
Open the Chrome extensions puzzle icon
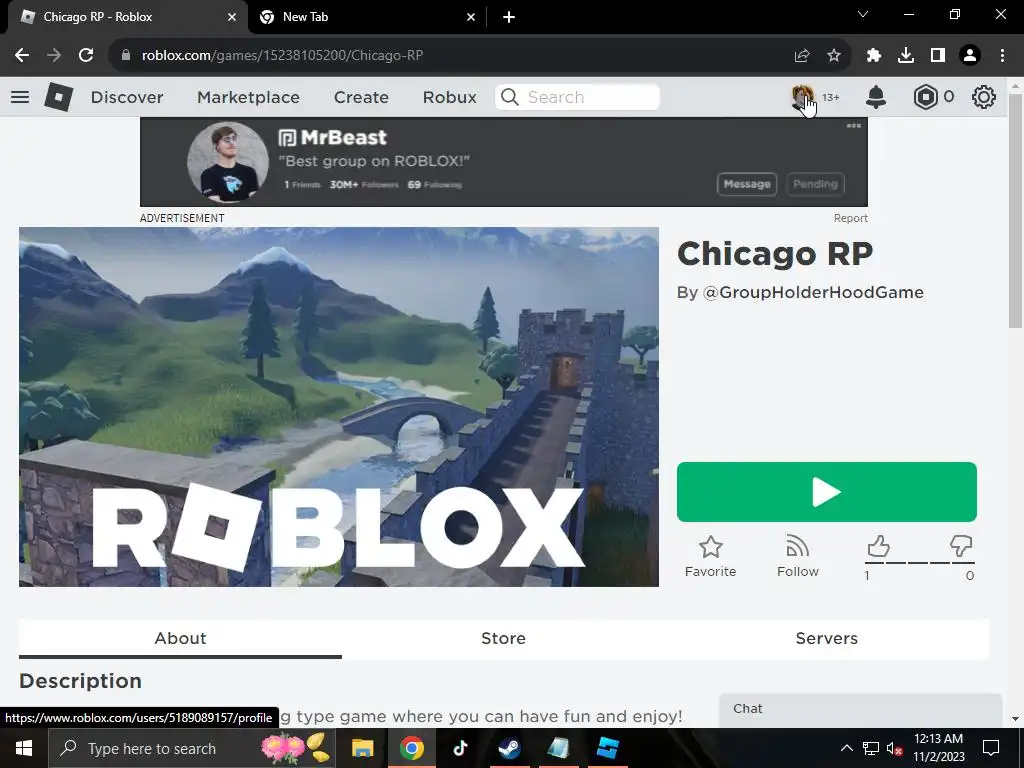coord(874,56)
